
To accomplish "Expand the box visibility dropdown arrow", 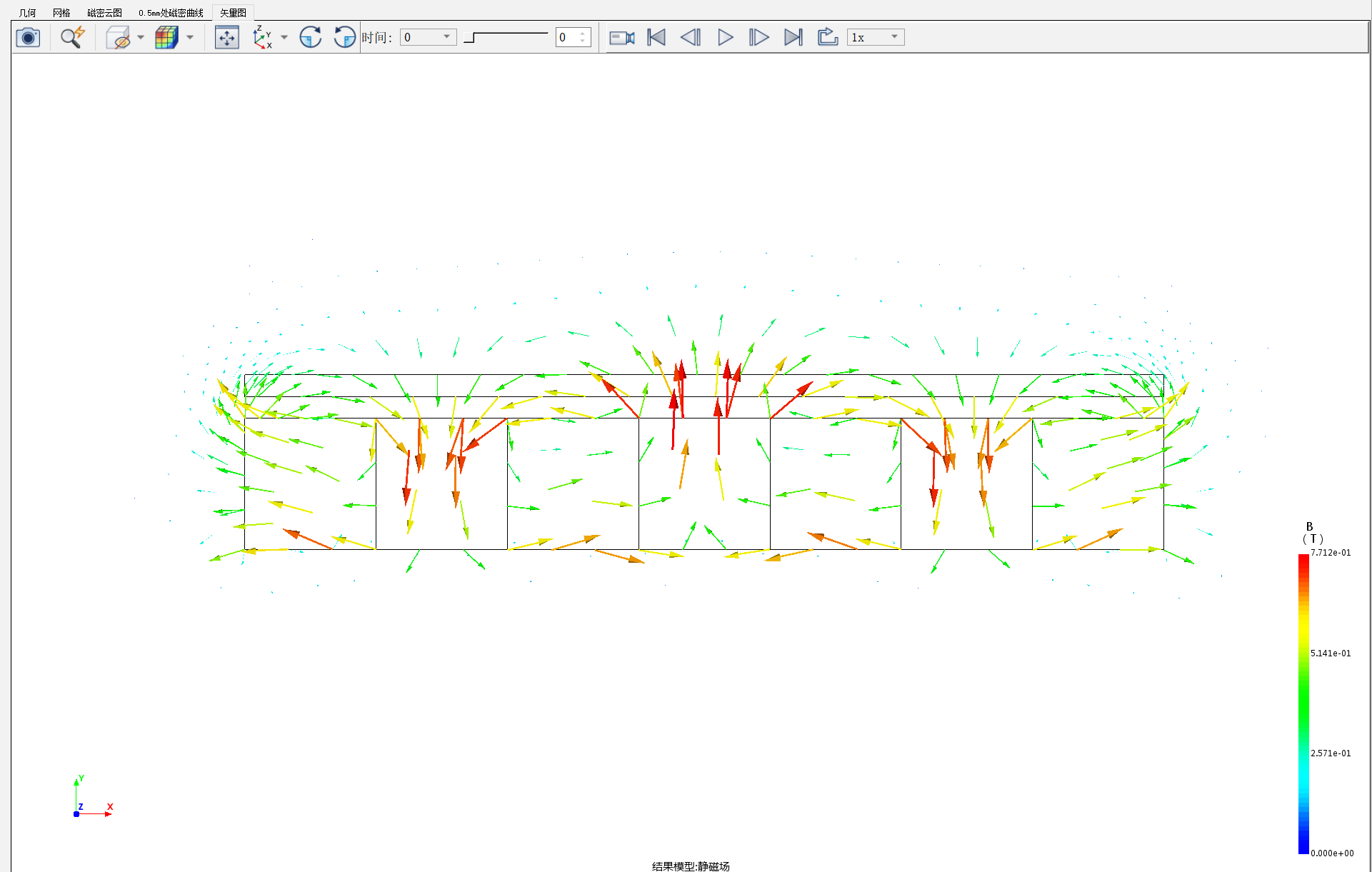I will coord(141,37).
